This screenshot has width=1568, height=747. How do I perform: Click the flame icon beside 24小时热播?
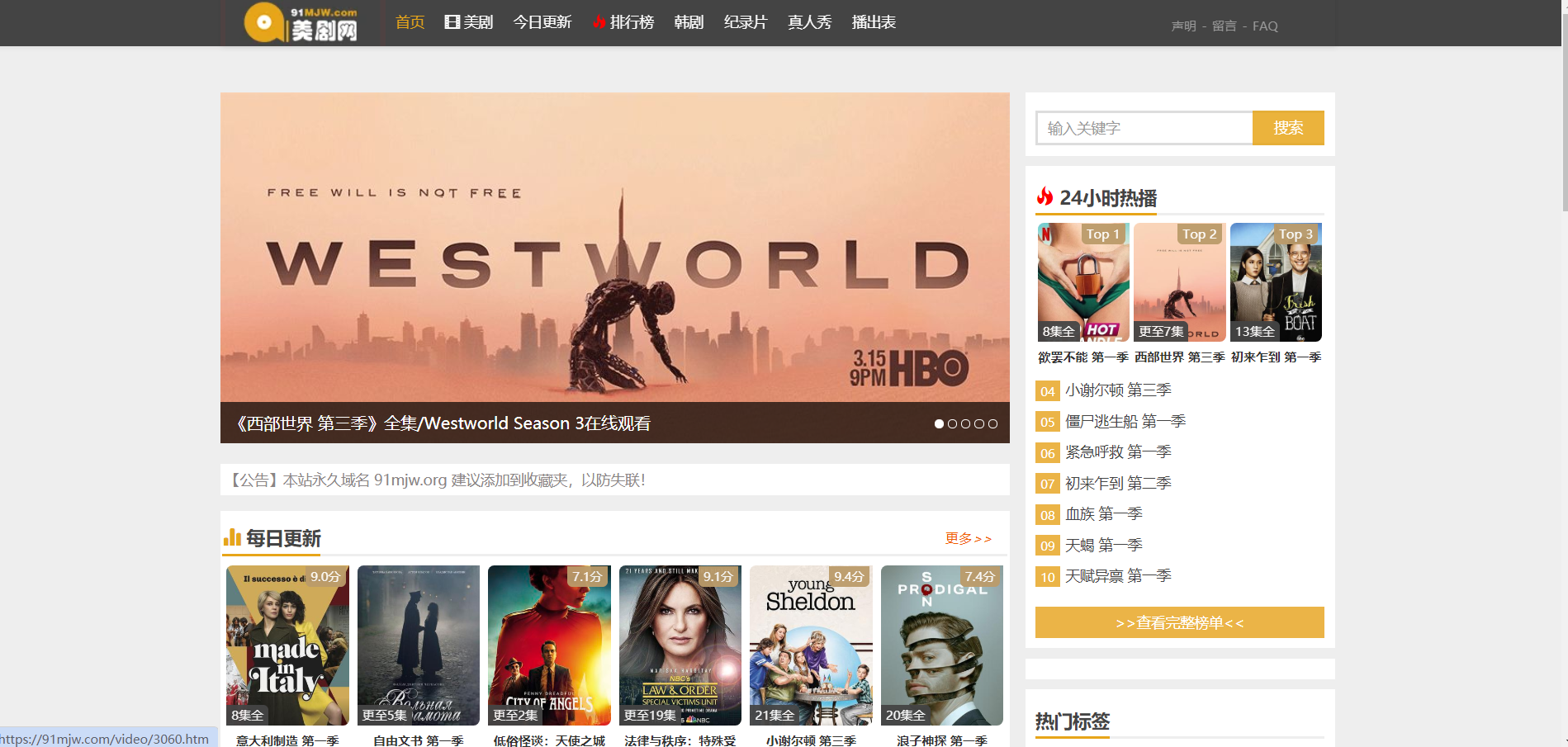tap(1045, 196)
